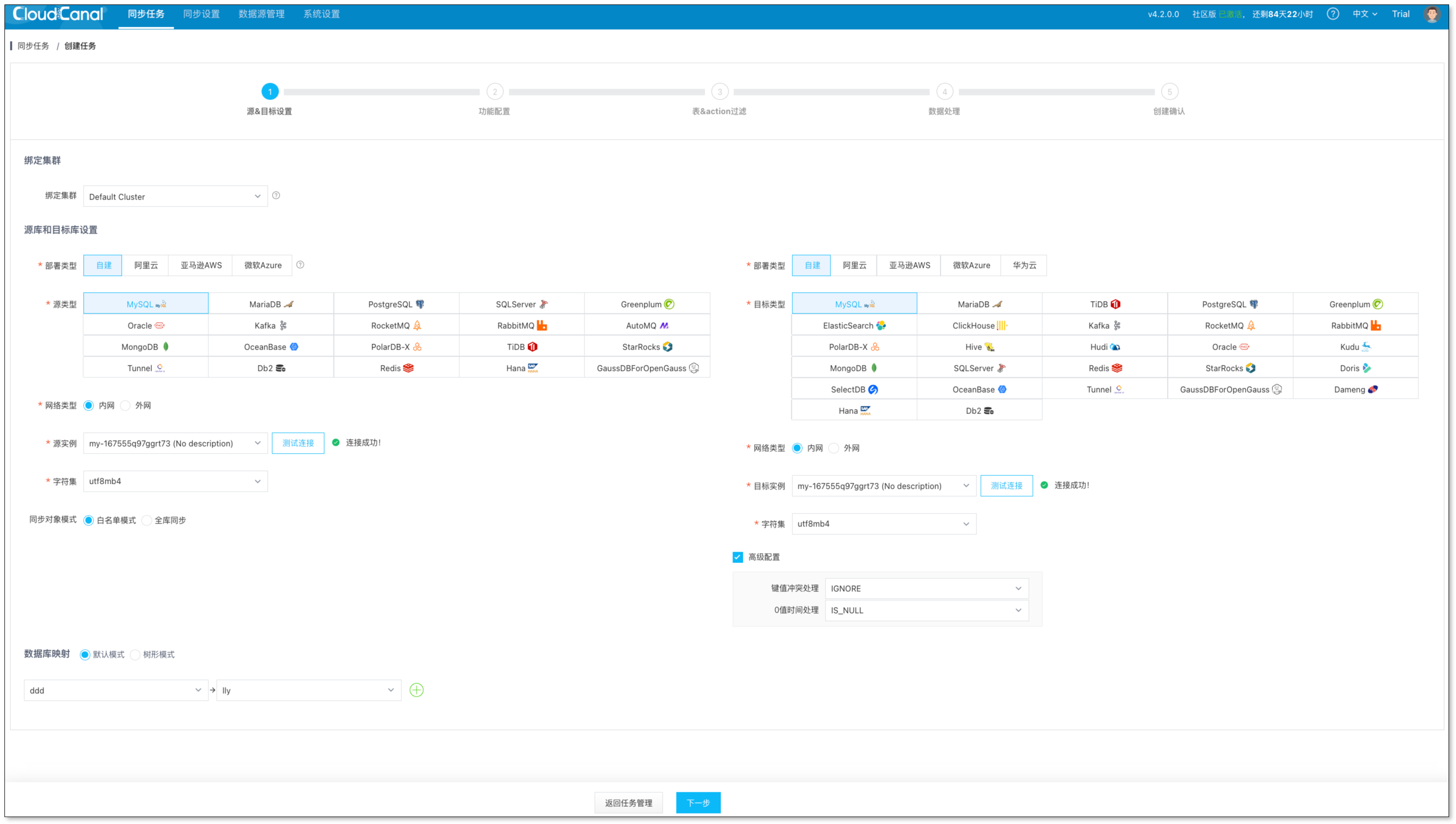
Task: Click the help question-mark icon in header
Action: tap(1332, 14)
